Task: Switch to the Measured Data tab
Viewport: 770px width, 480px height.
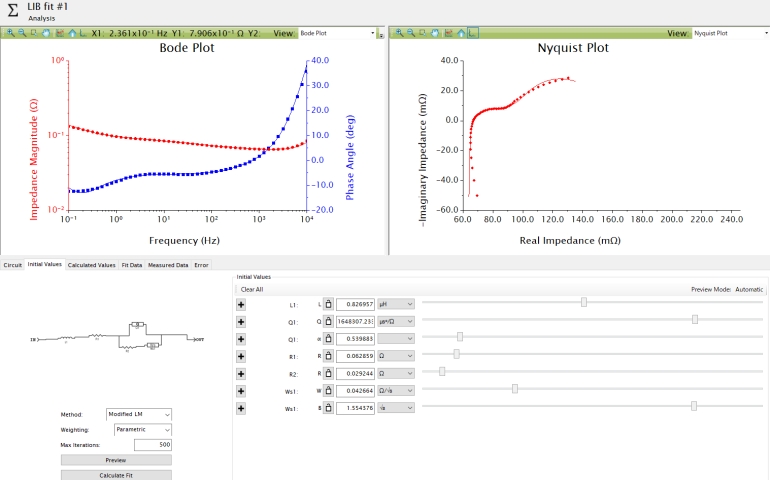Action: [x=168, y=265]
